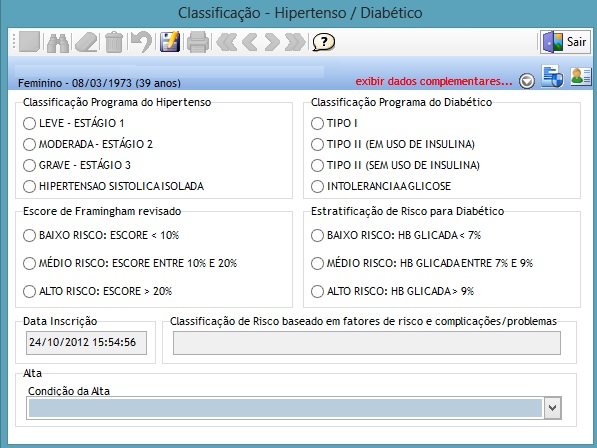Click the Data Inscrição field

point(86,343)
